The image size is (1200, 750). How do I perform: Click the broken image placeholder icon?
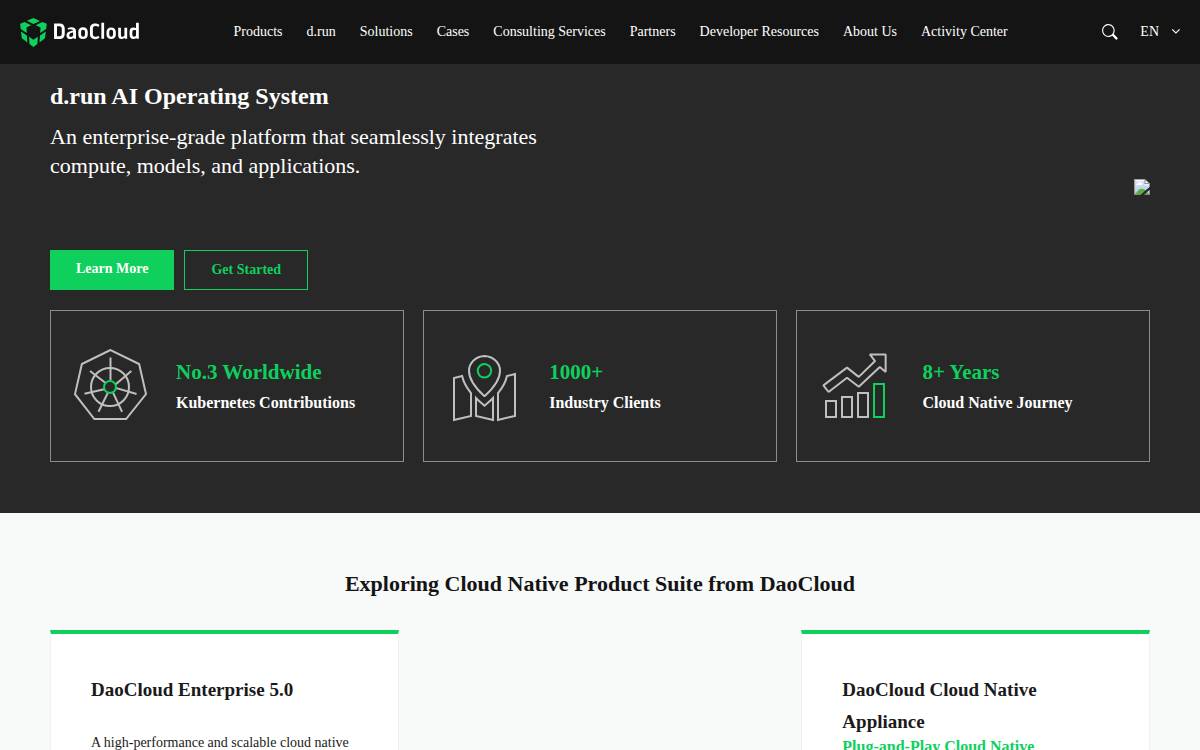point(1142,187)
